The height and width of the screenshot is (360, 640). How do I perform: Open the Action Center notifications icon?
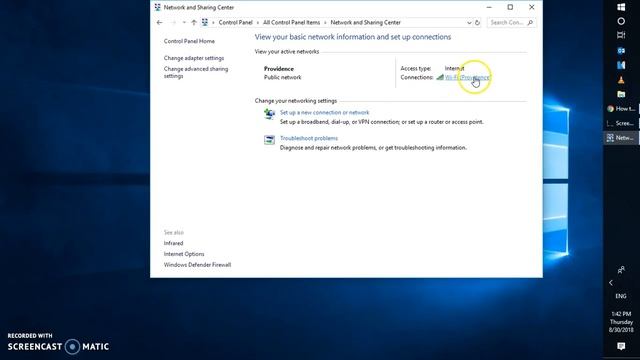tap(621, 346)
